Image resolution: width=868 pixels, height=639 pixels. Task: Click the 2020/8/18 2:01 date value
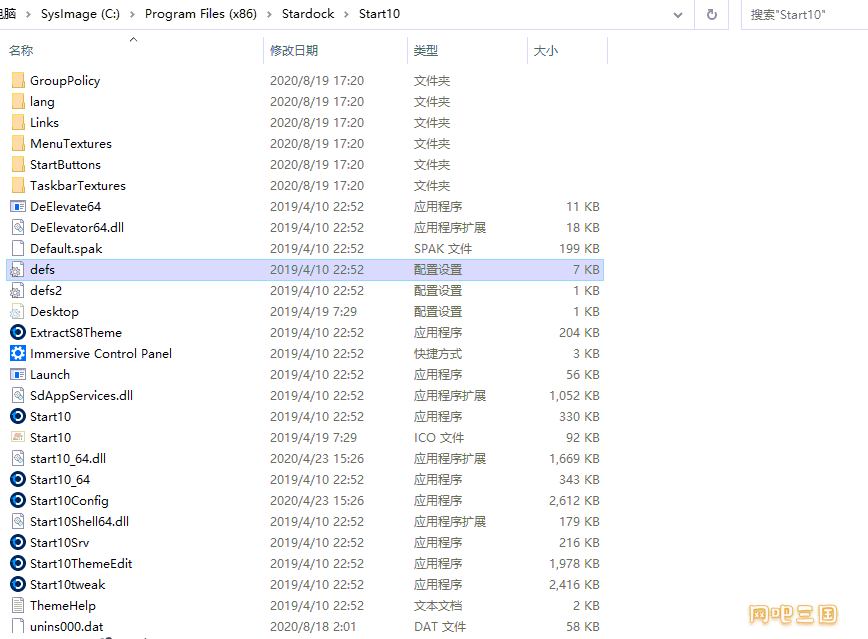click(x=313, y=626)
